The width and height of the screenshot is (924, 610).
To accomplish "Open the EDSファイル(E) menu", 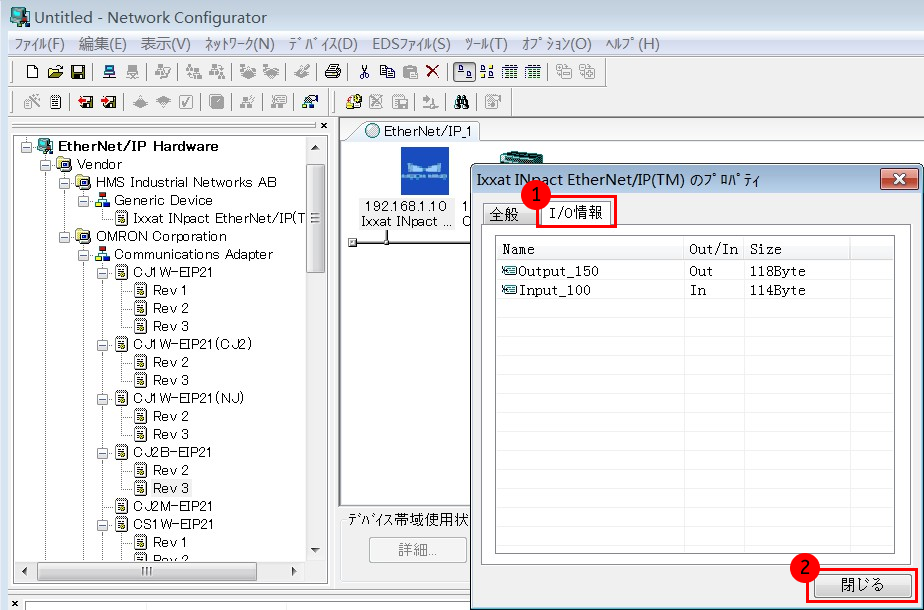I will click(x=414, y=44).
